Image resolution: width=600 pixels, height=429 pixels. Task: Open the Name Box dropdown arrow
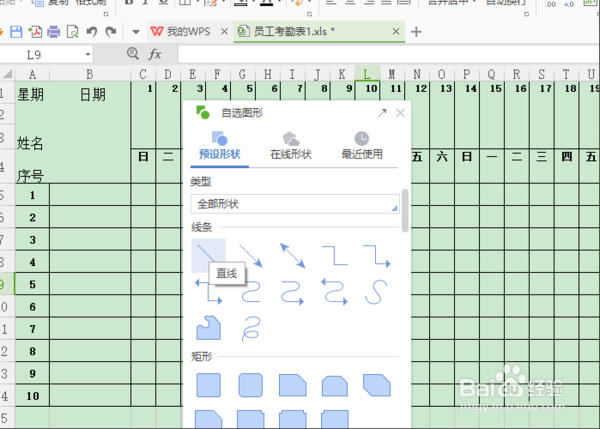(x=88, y=55)
